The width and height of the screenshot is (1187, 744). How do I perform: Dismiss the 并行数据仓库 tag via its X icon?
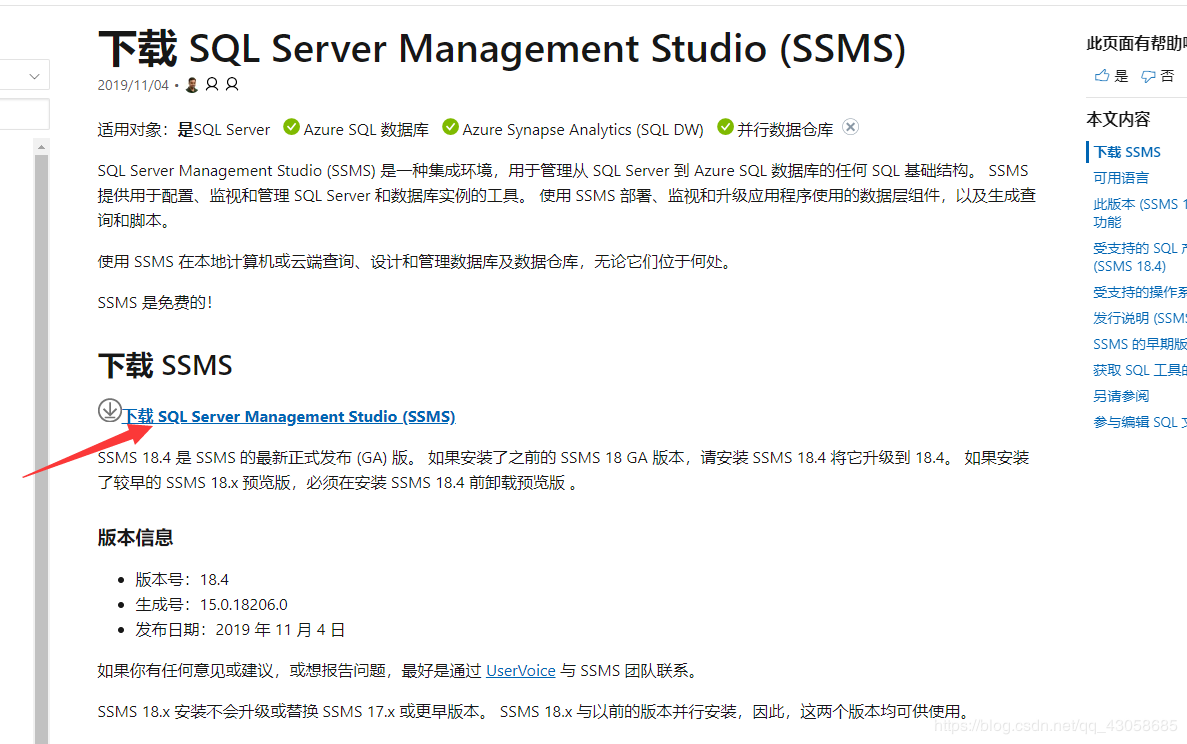[x=850, y=127]
